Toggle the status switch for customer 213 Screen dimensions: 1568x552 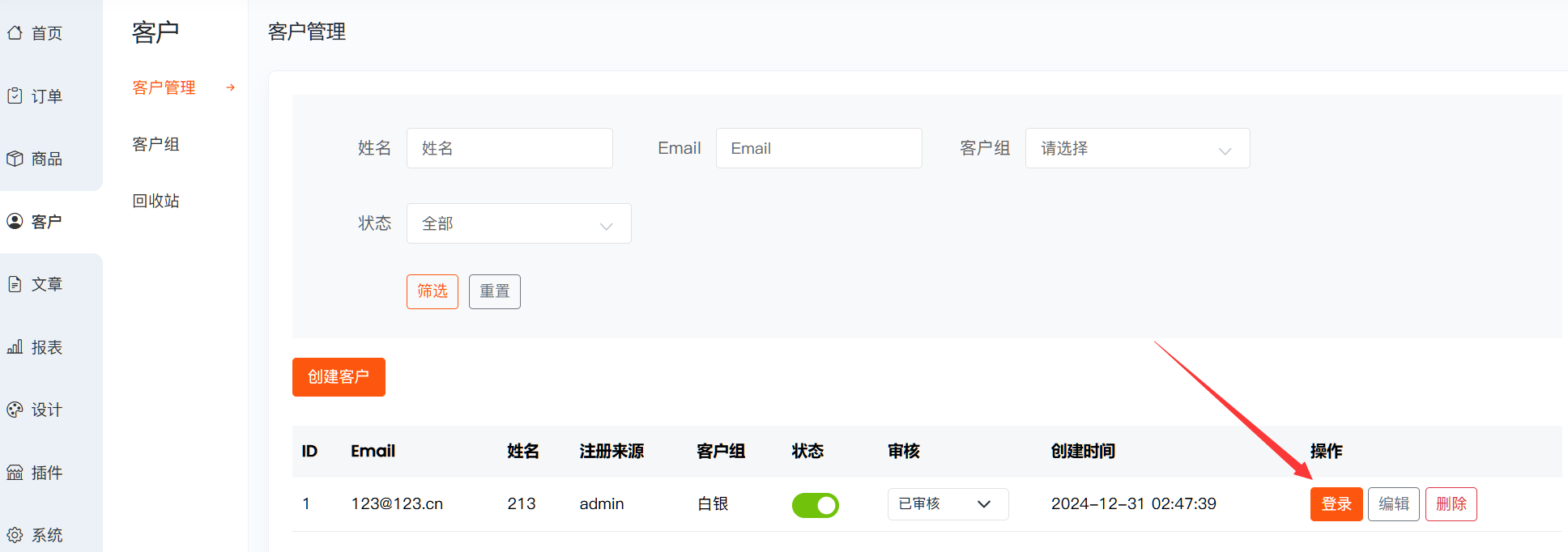pyautogui.click(x=815, y=505)
